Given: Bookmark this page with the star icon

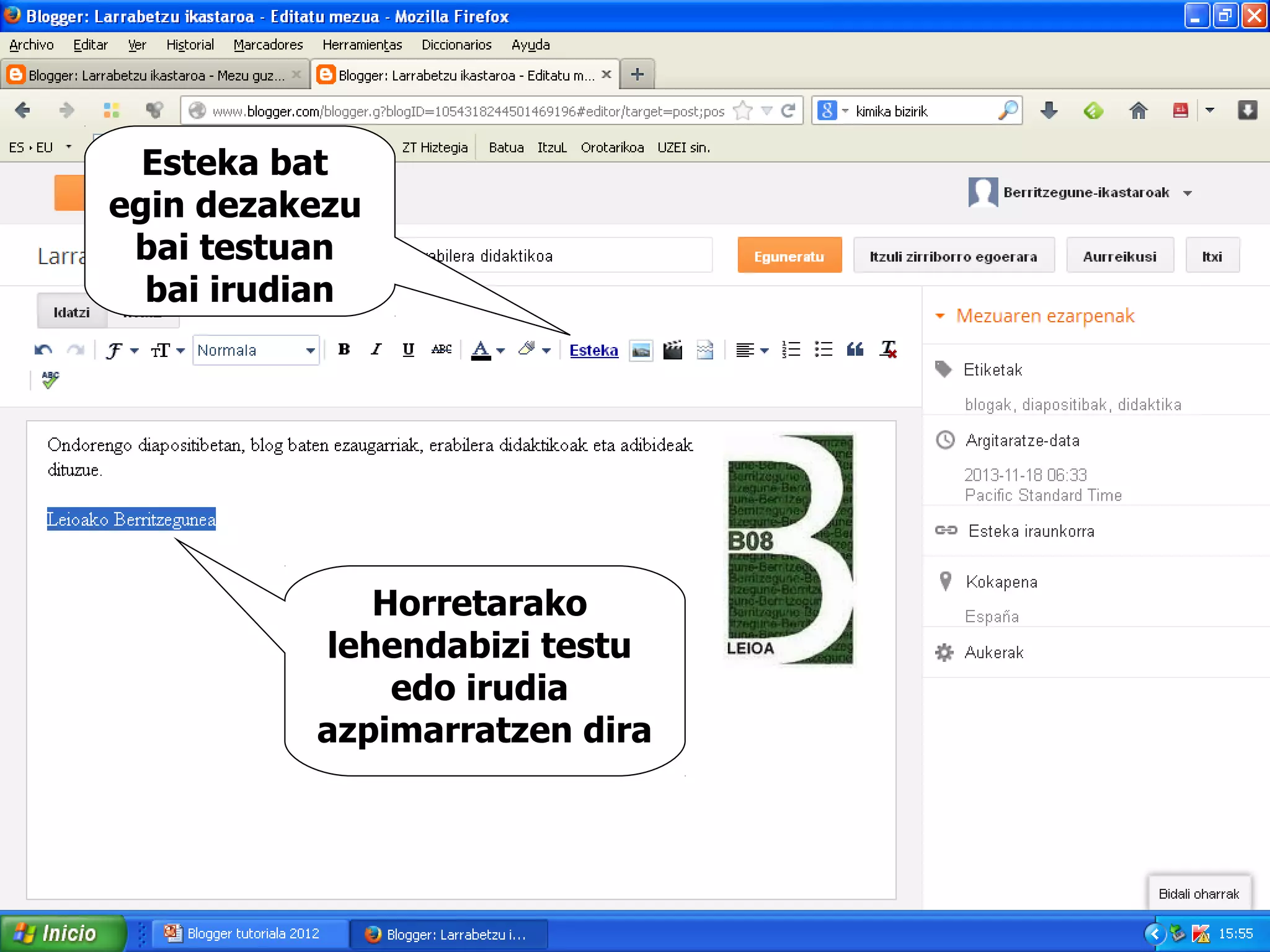Looking at the screenshot, I should (x=742, y=110).
